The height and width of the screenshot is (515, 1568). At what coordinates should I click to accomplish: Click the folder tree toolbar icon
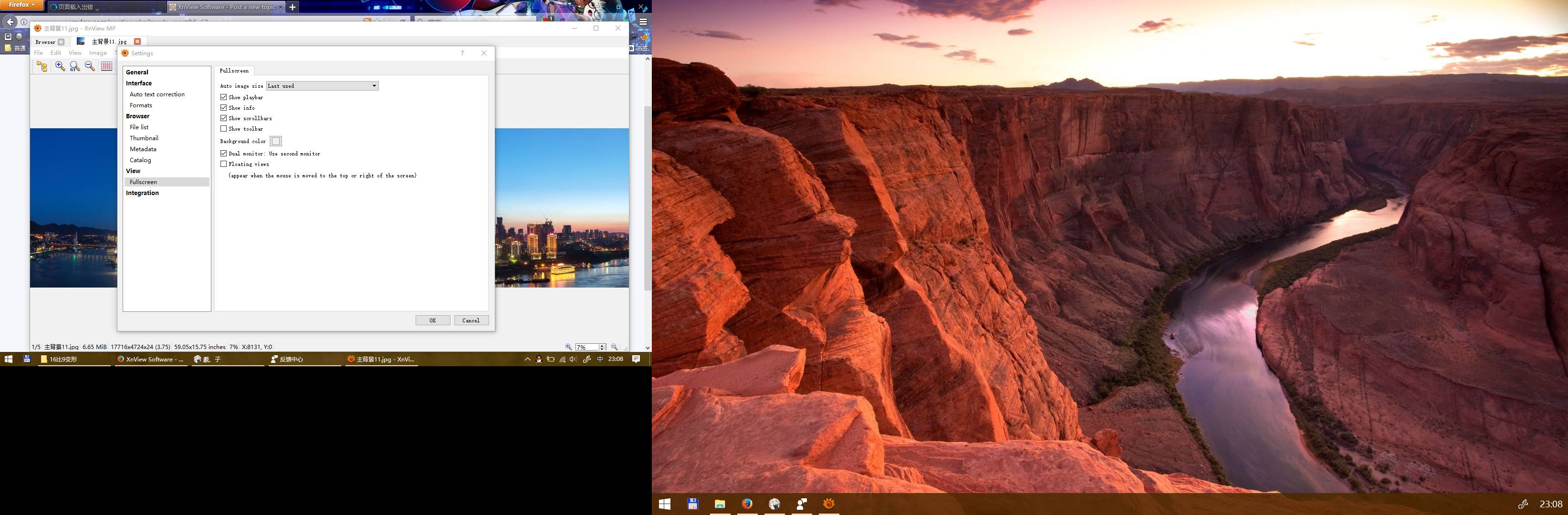pos(42,66)
